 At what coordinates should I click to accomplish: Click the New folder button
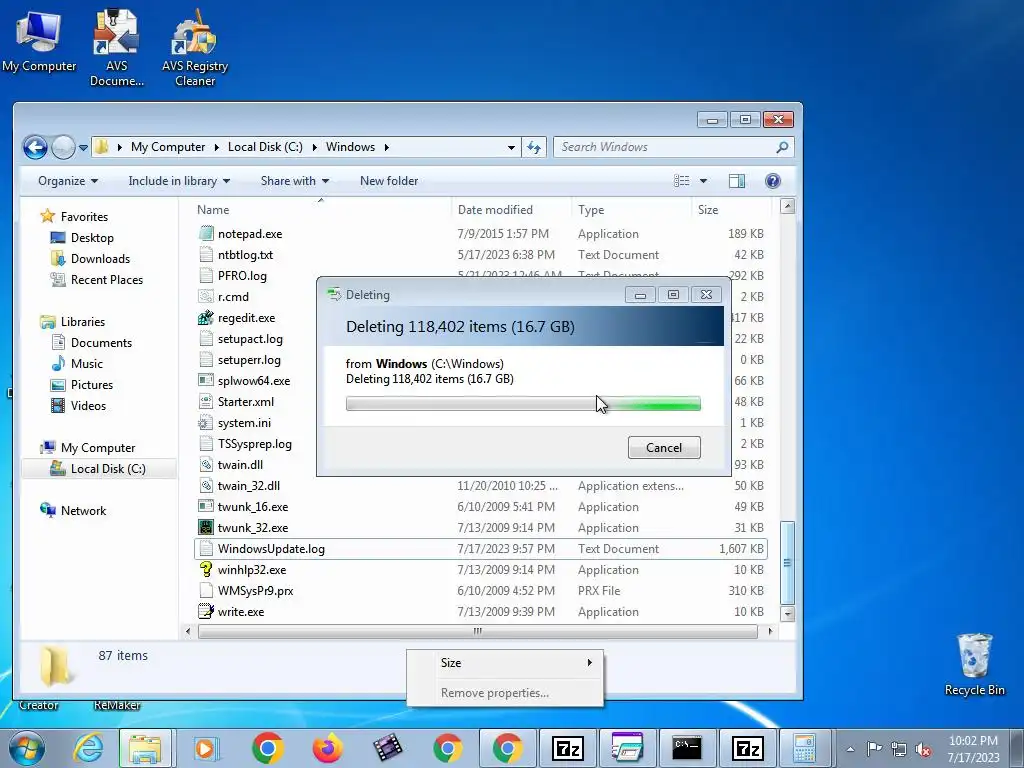[x=389, y=181]
